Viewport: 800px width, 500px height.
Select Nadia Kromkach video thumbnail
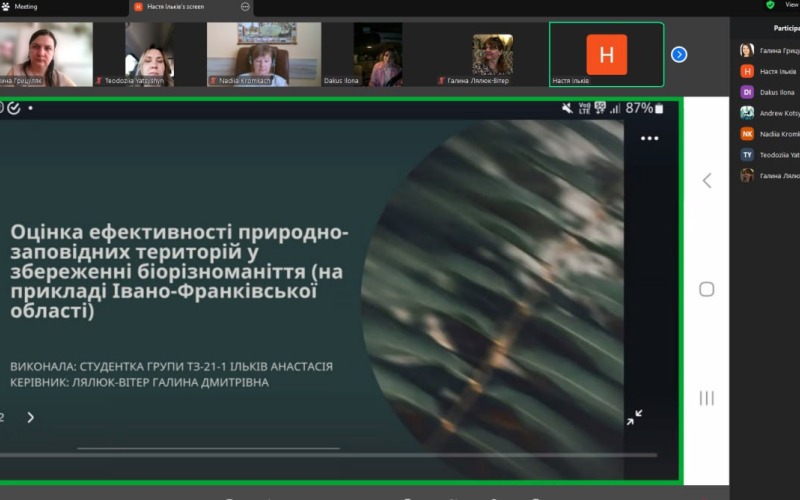tap(264, 54)
